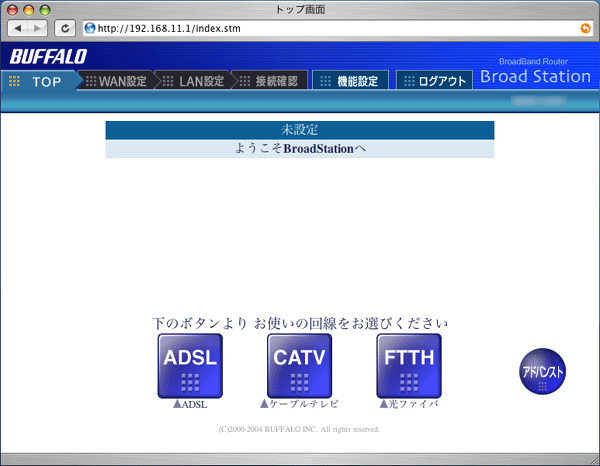
Task: Click the ▲ADSL caption text
Action: point(190,404)
